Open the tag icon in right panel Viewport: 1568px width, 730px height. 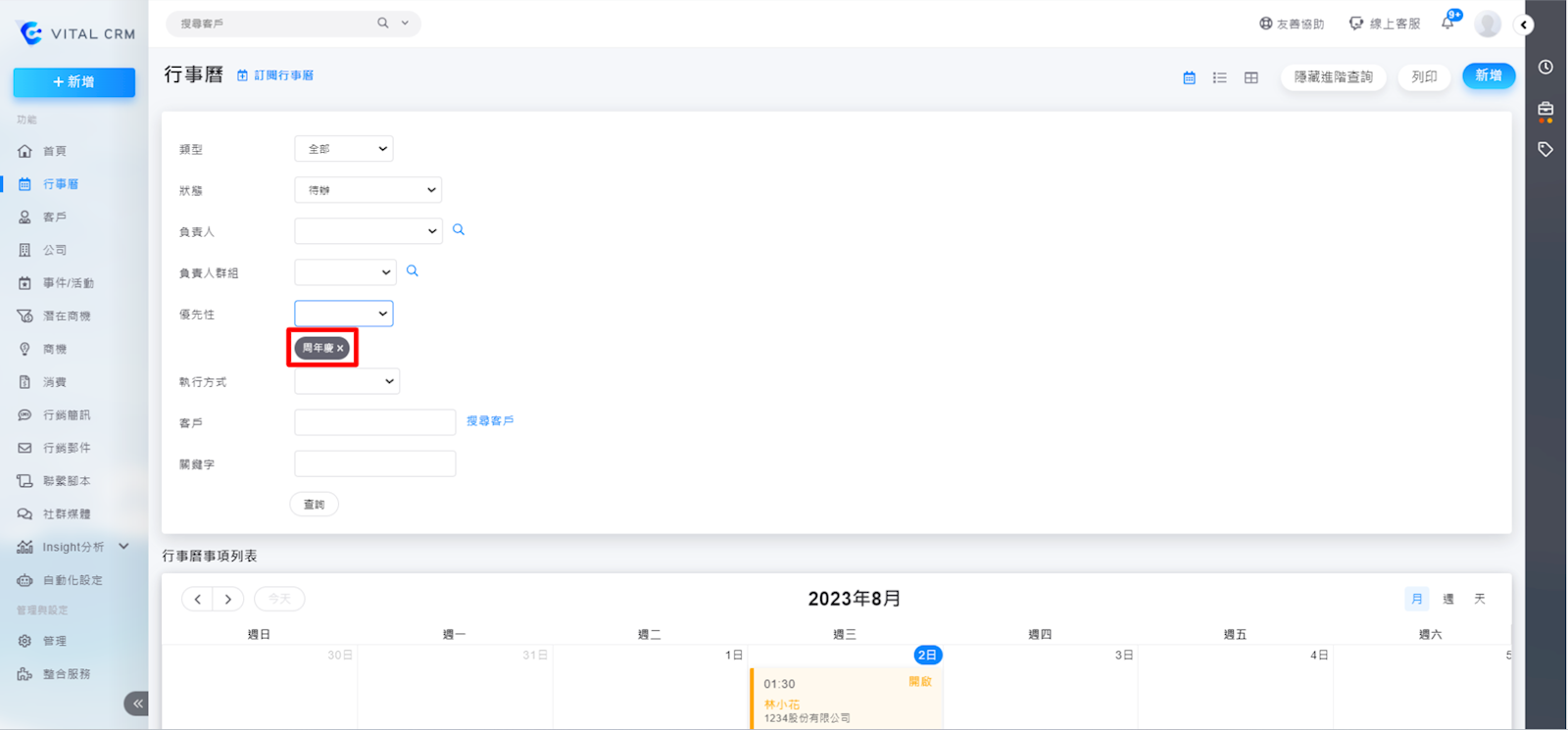pyautogui.click(x=1545, y=150)
